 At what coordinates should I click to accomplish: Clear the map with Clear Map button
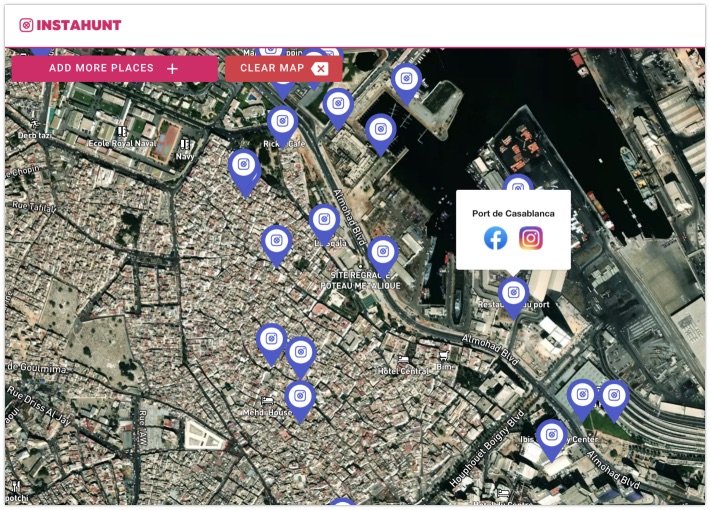283,68
